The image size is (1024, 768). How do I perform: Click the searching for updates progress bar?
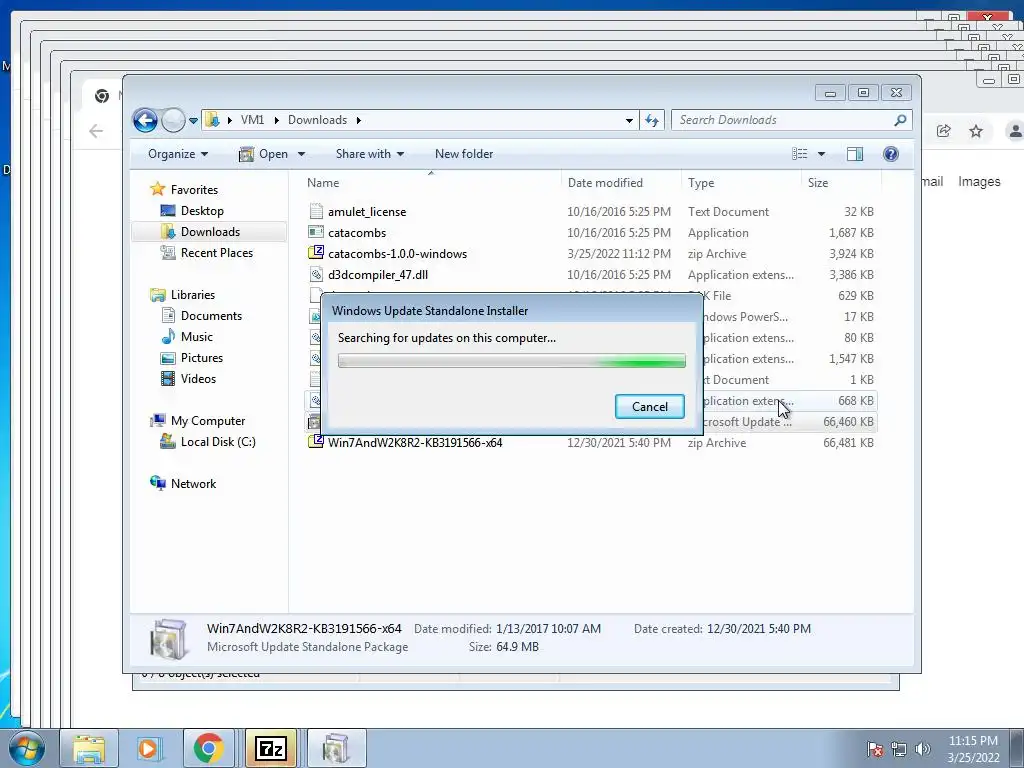[511, 361]
